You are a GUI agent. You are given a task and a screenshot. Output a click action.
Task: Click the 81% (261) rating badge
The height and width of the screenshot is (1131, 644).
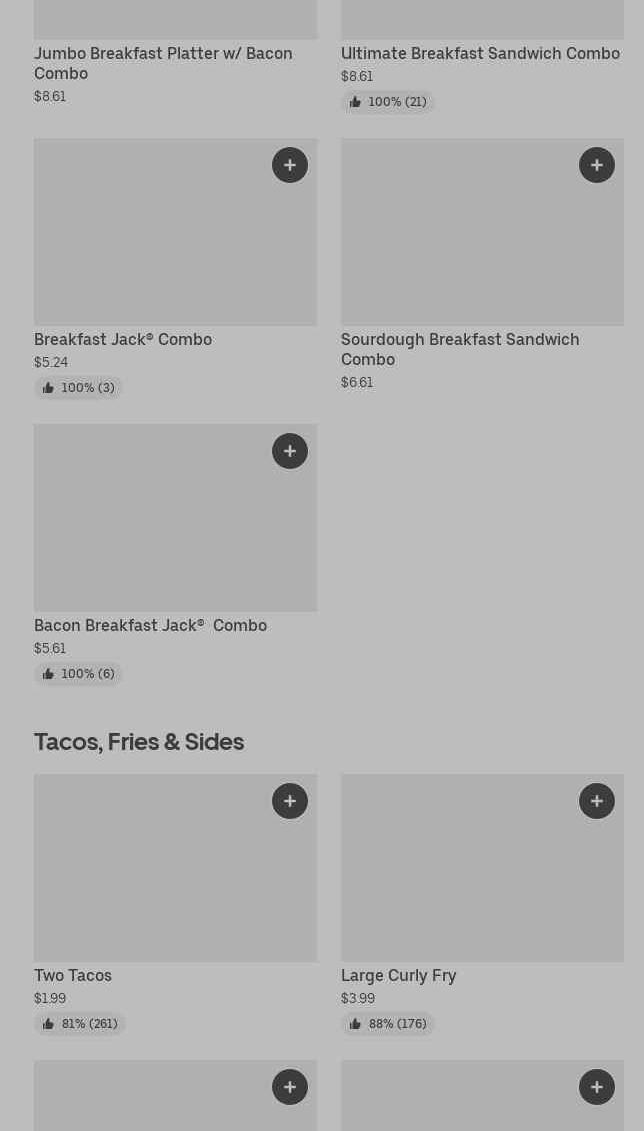click(x=80, y=1023)
